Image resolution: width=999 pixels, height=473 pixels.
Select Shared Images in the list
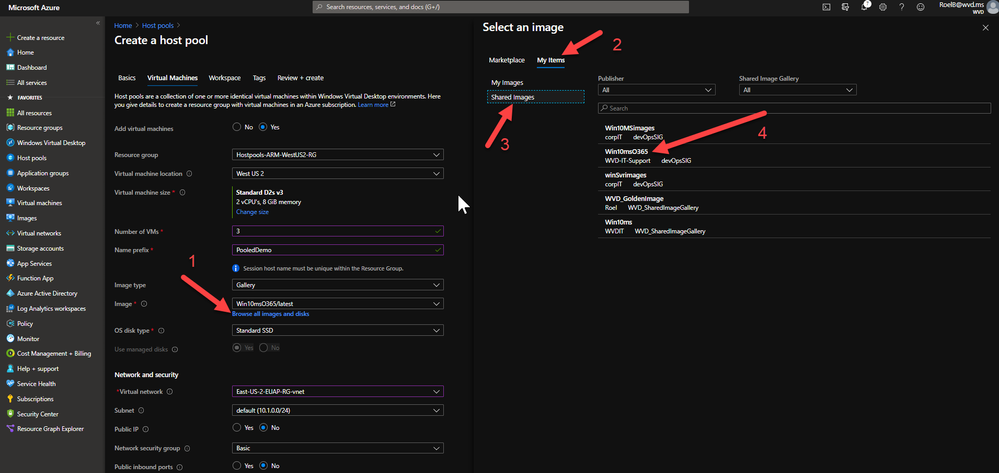pyautogui.click(x=536, y=97)
